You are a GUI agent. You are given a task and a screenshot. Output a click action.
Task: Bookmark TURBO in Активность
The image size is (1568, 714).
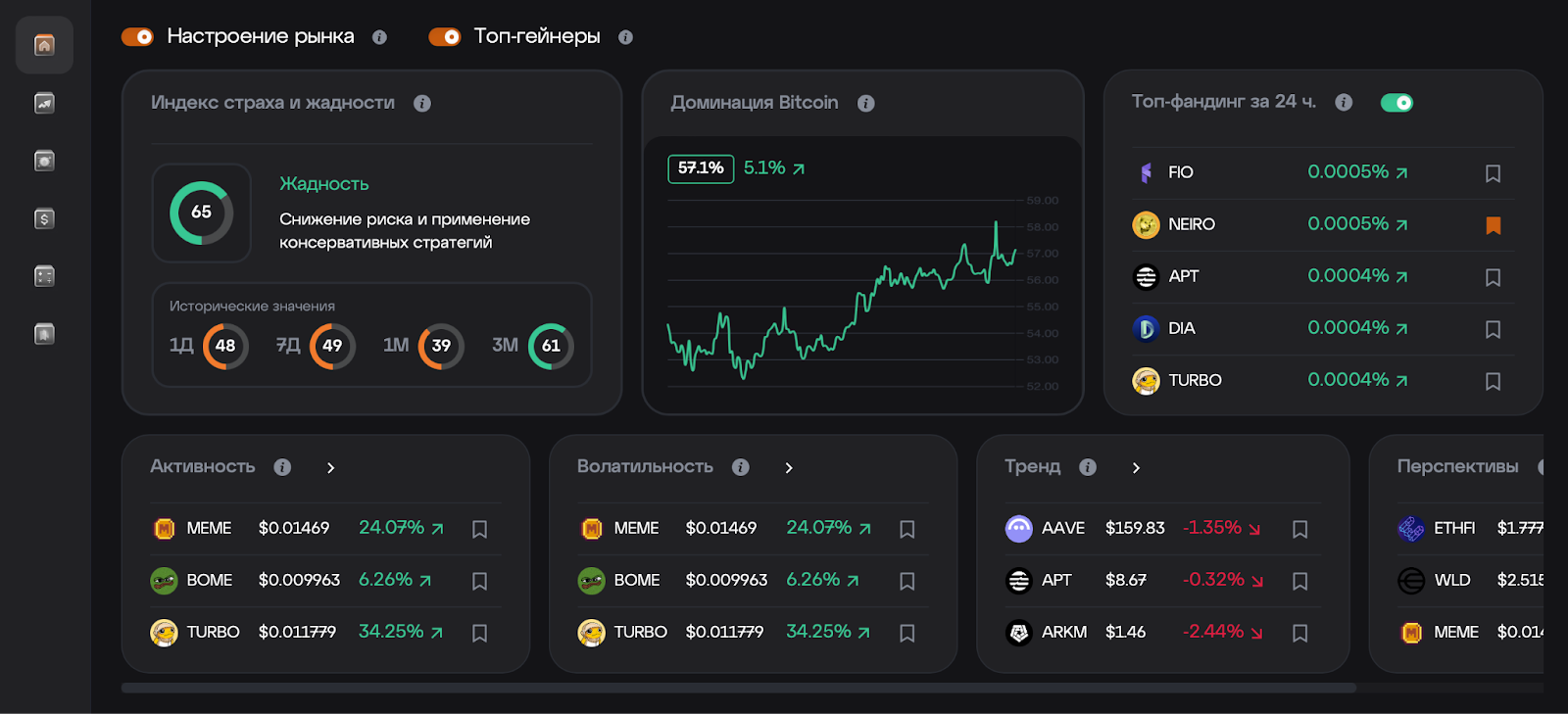[x=479, y=633]
